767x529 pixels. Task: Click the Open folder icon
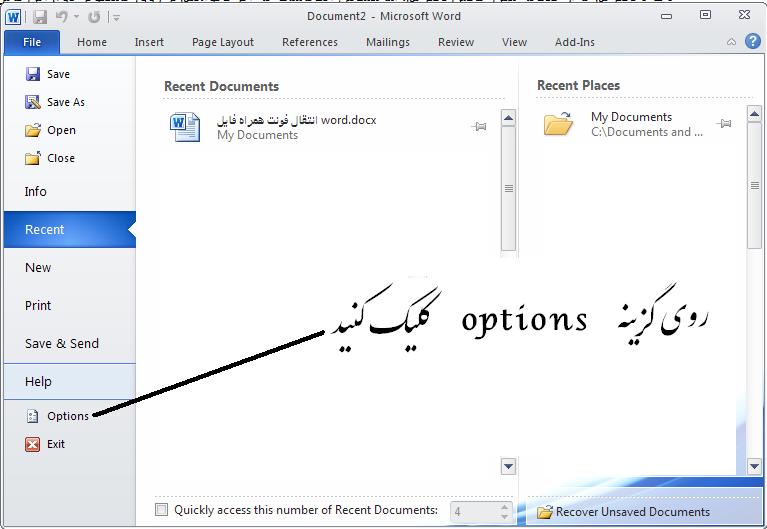pos(33,130)
